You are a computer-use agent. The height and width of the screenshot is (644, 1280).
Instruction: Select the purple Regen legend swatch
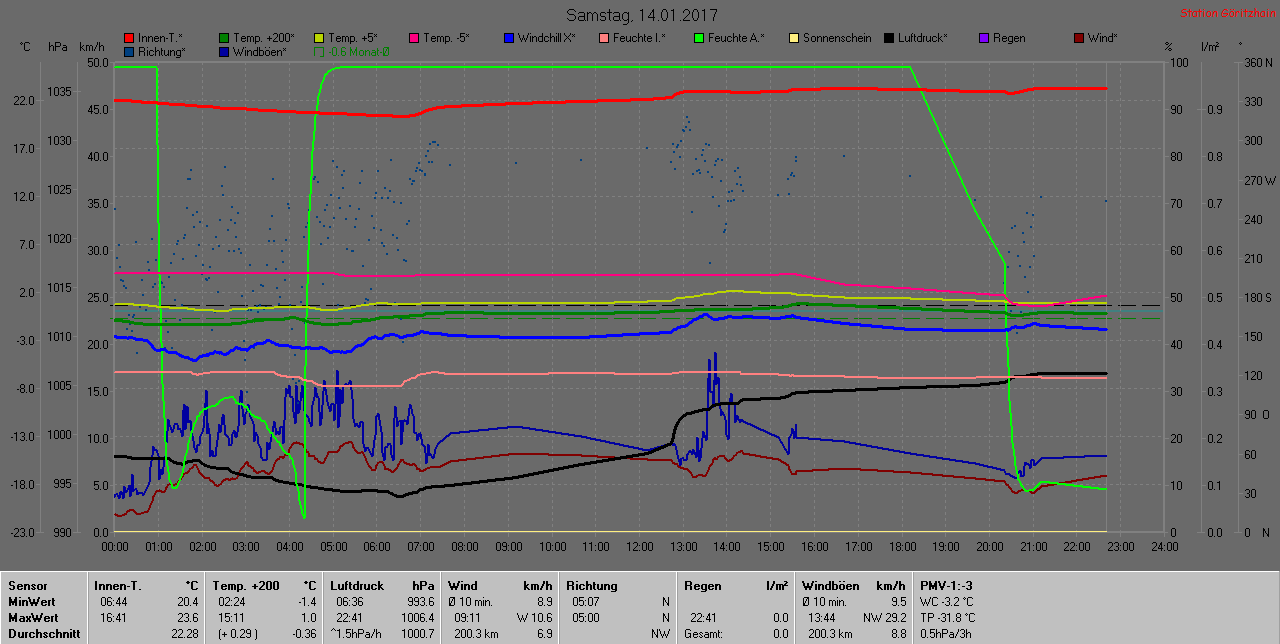tap(984, 38)
